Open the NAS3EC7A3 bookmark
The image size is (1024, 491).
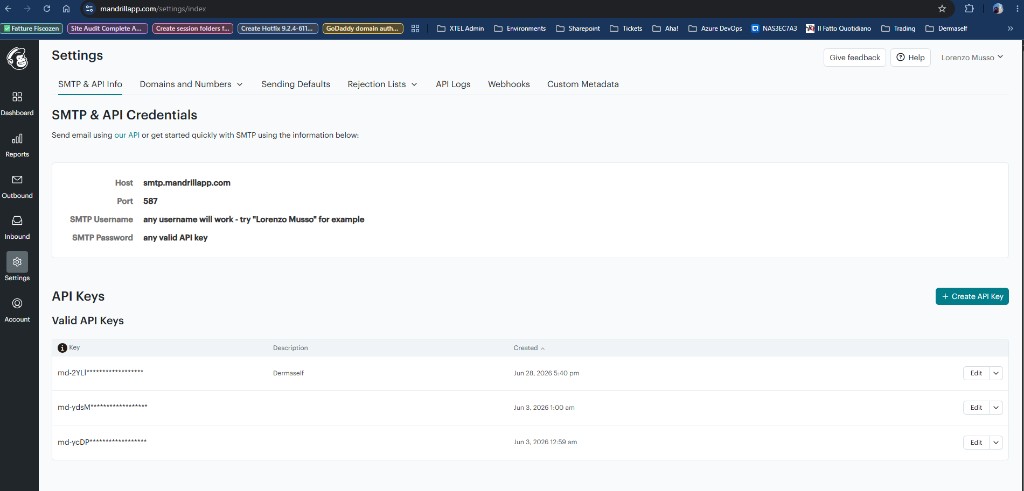[x=774, y=28]
